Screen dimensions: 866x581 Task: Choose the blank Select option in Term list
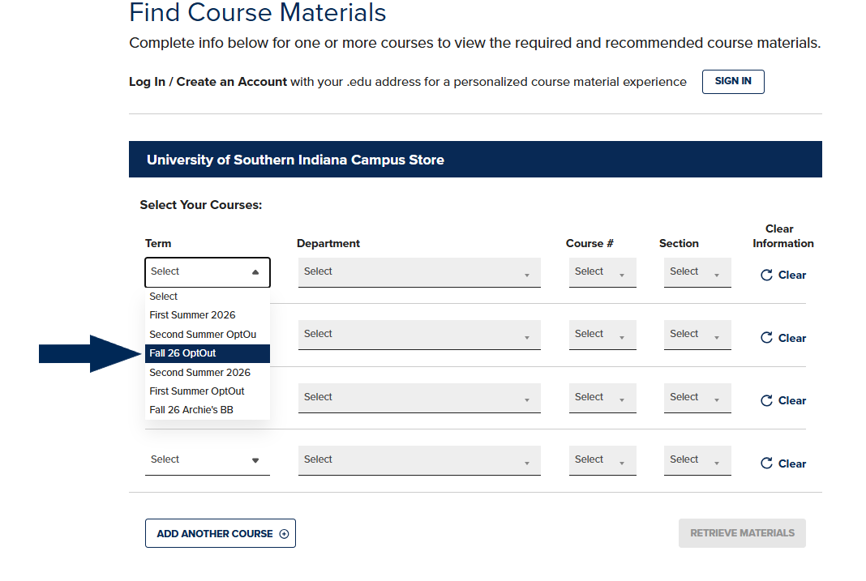207,297
